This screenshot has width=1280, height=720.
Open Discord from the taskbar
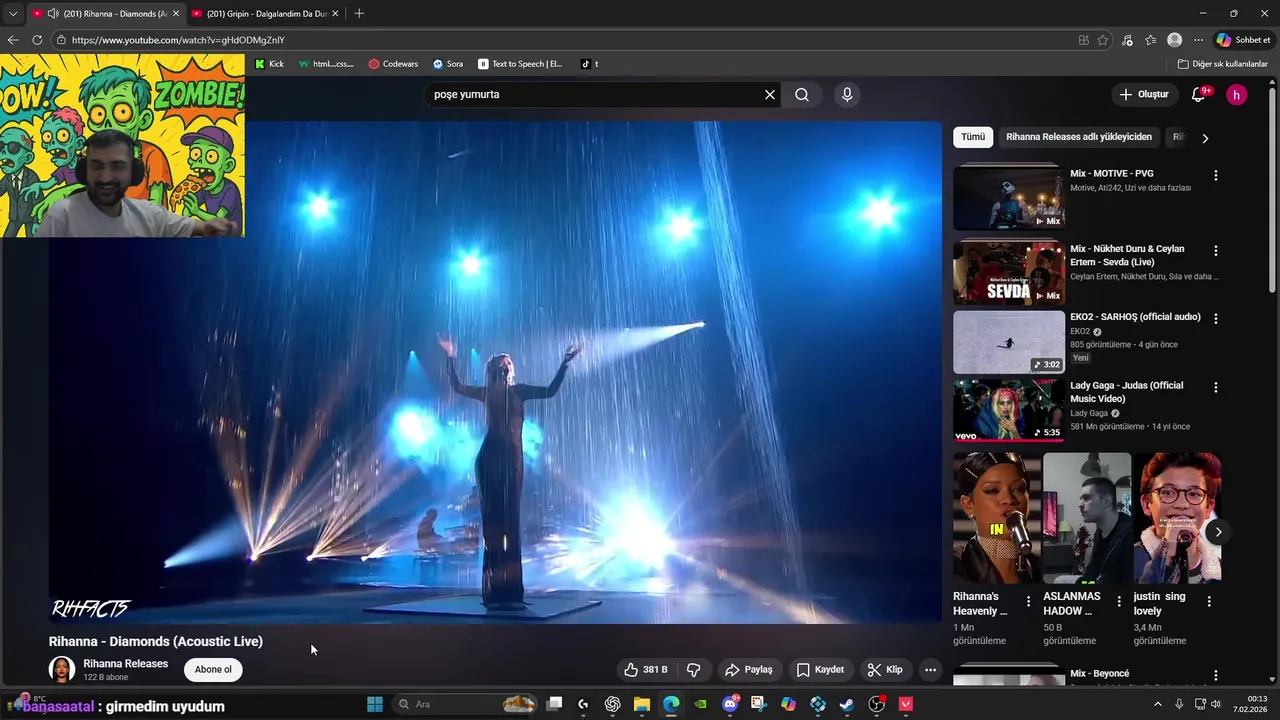[x=730, y=704]
